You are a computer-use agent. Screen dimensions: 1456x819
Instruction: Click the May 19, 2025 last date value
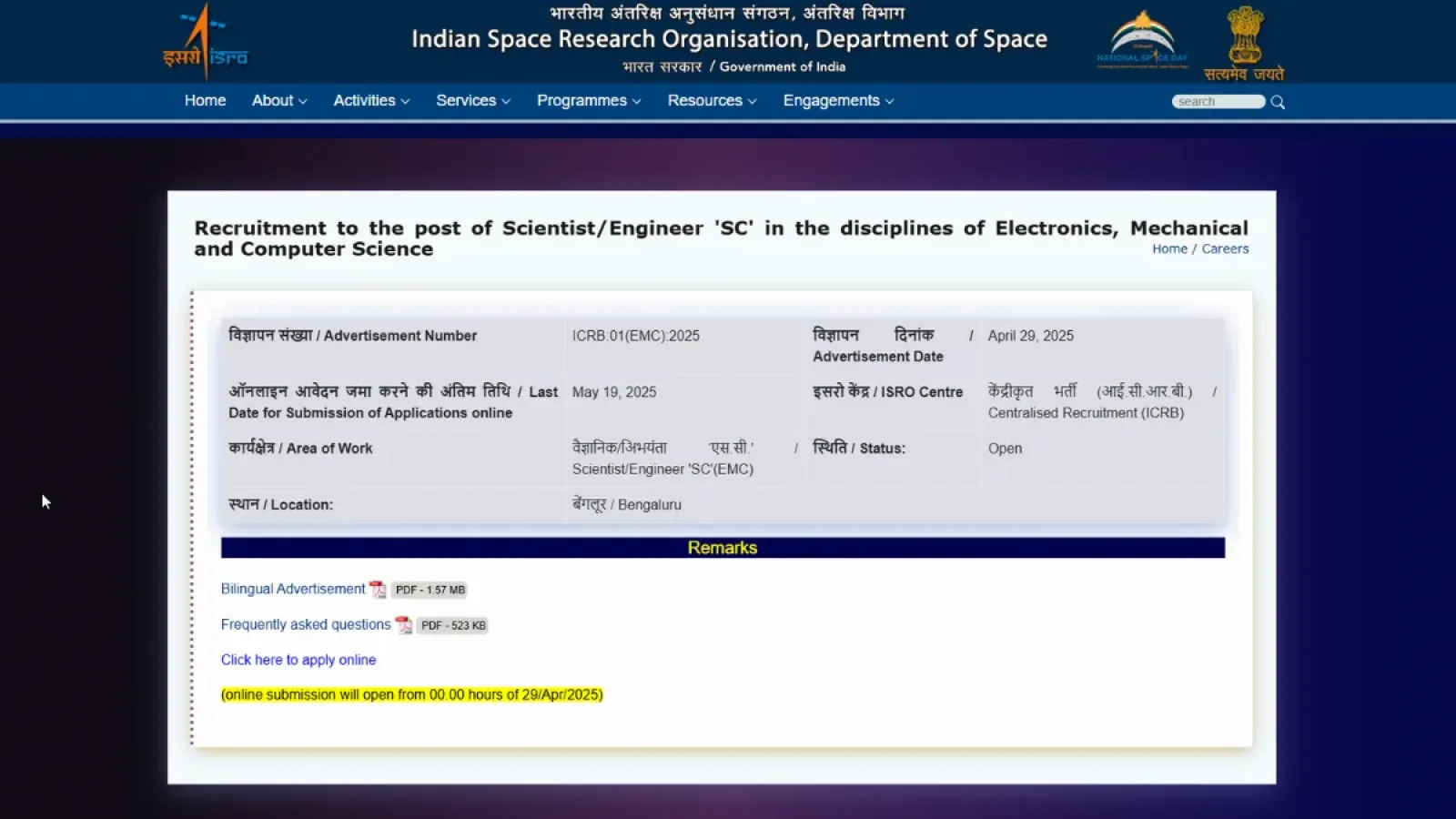pos(614,392)
